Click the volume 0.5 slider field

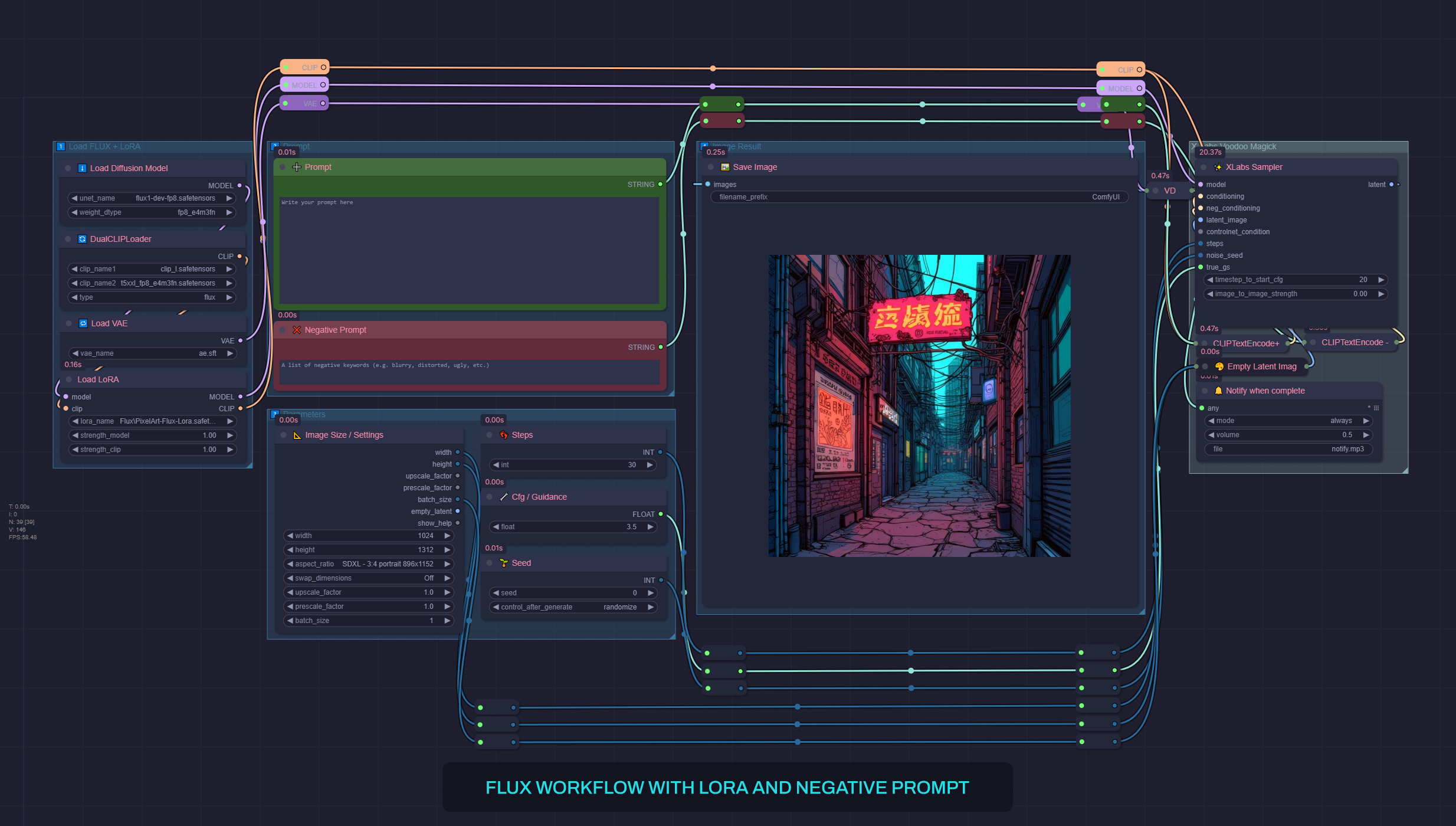tap(1288, 435)
